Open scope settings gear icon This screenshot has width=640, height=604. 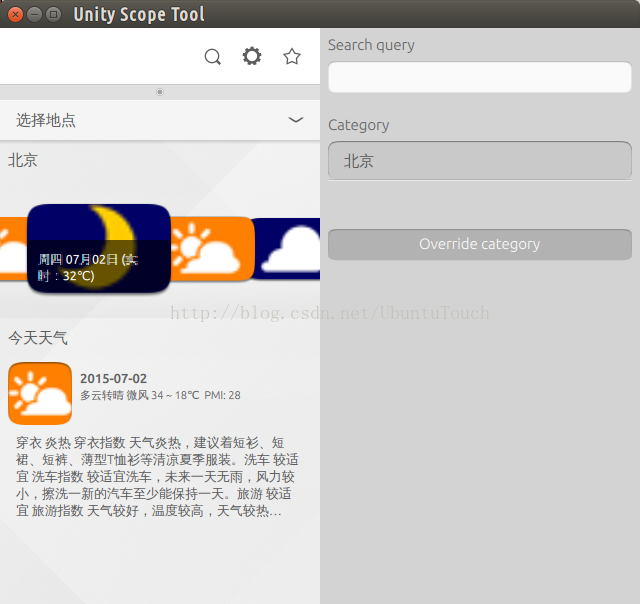click(252, 56)
